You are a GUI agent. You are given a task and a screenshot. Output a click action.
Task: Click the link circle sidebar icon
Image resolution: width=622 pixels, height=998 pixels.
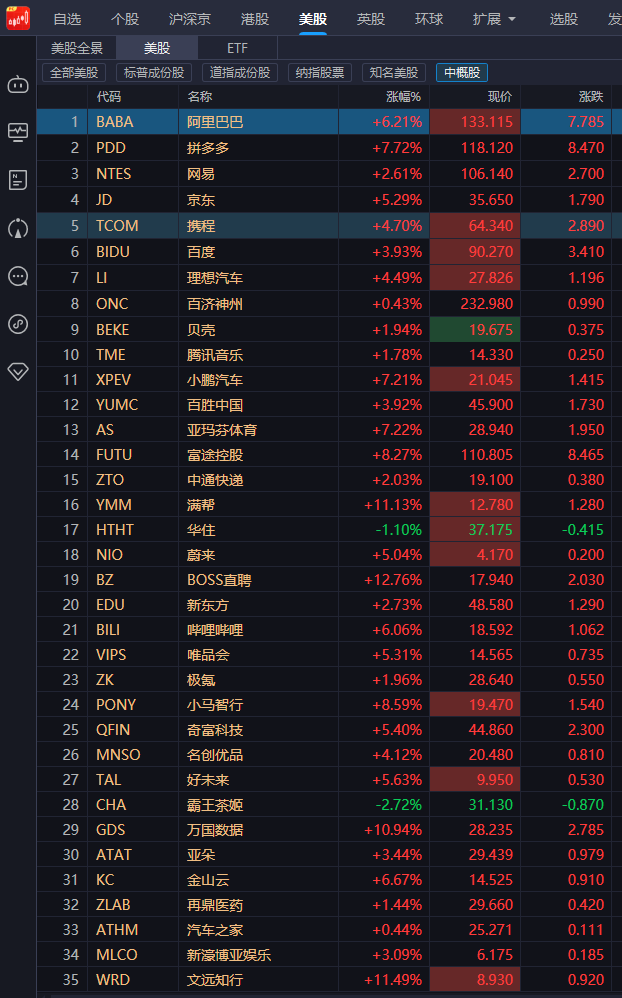18,324
